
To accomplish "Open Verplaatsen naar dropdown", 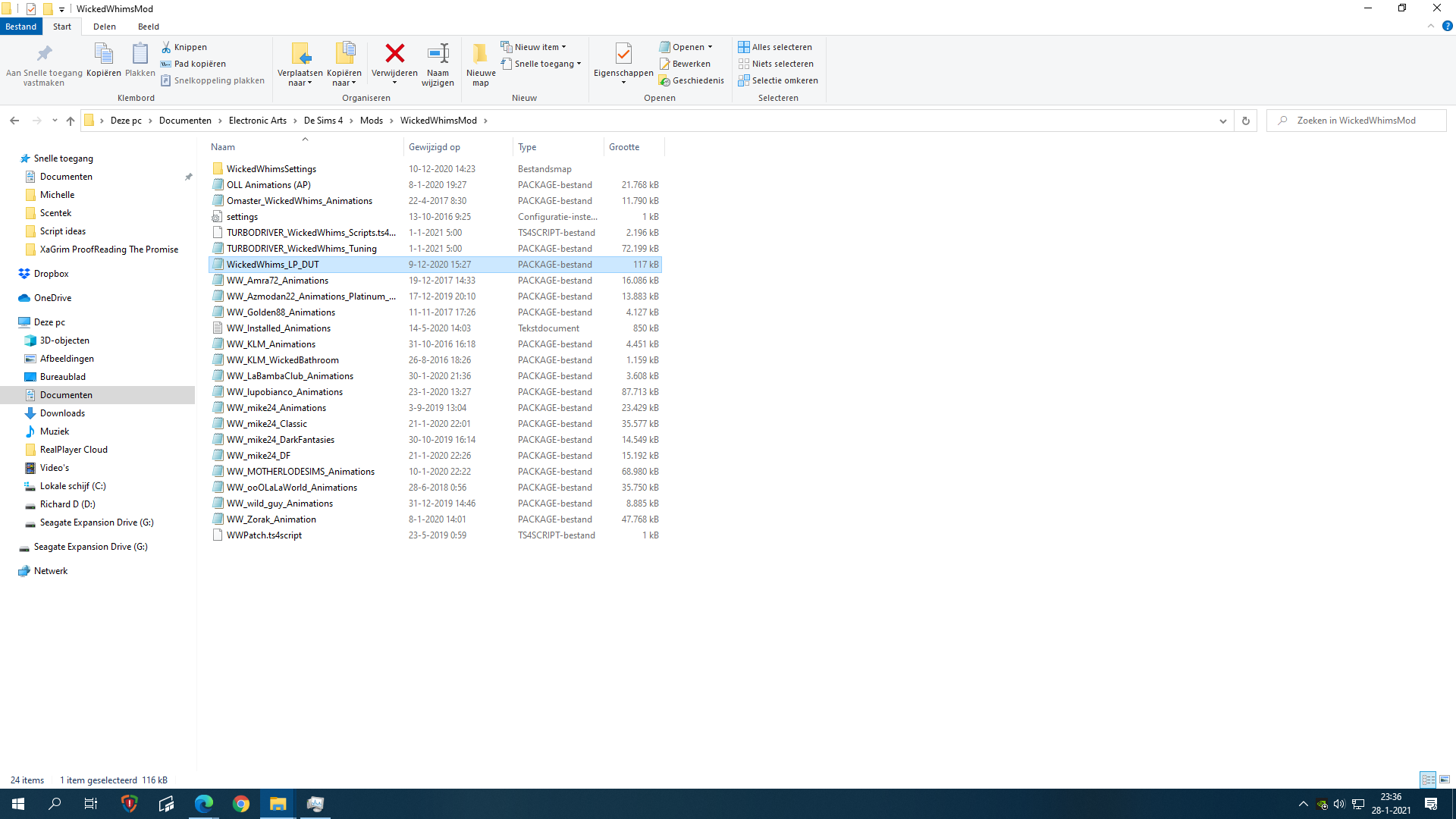I will pos(300,64).
